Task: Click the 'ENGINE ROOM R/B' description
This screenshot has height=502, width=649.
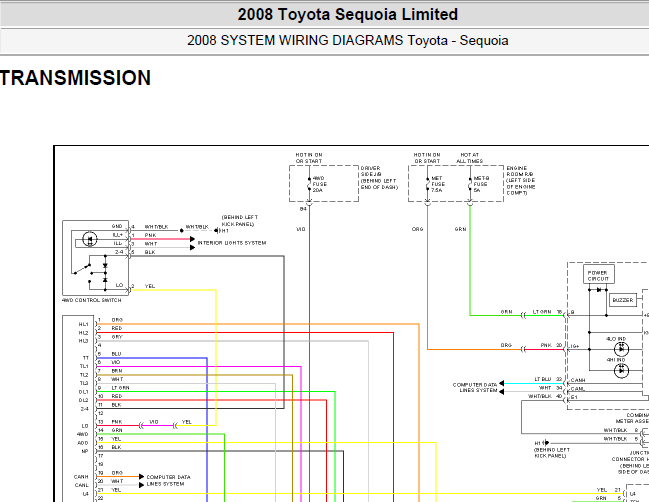Action: click(x=521, y=180)
